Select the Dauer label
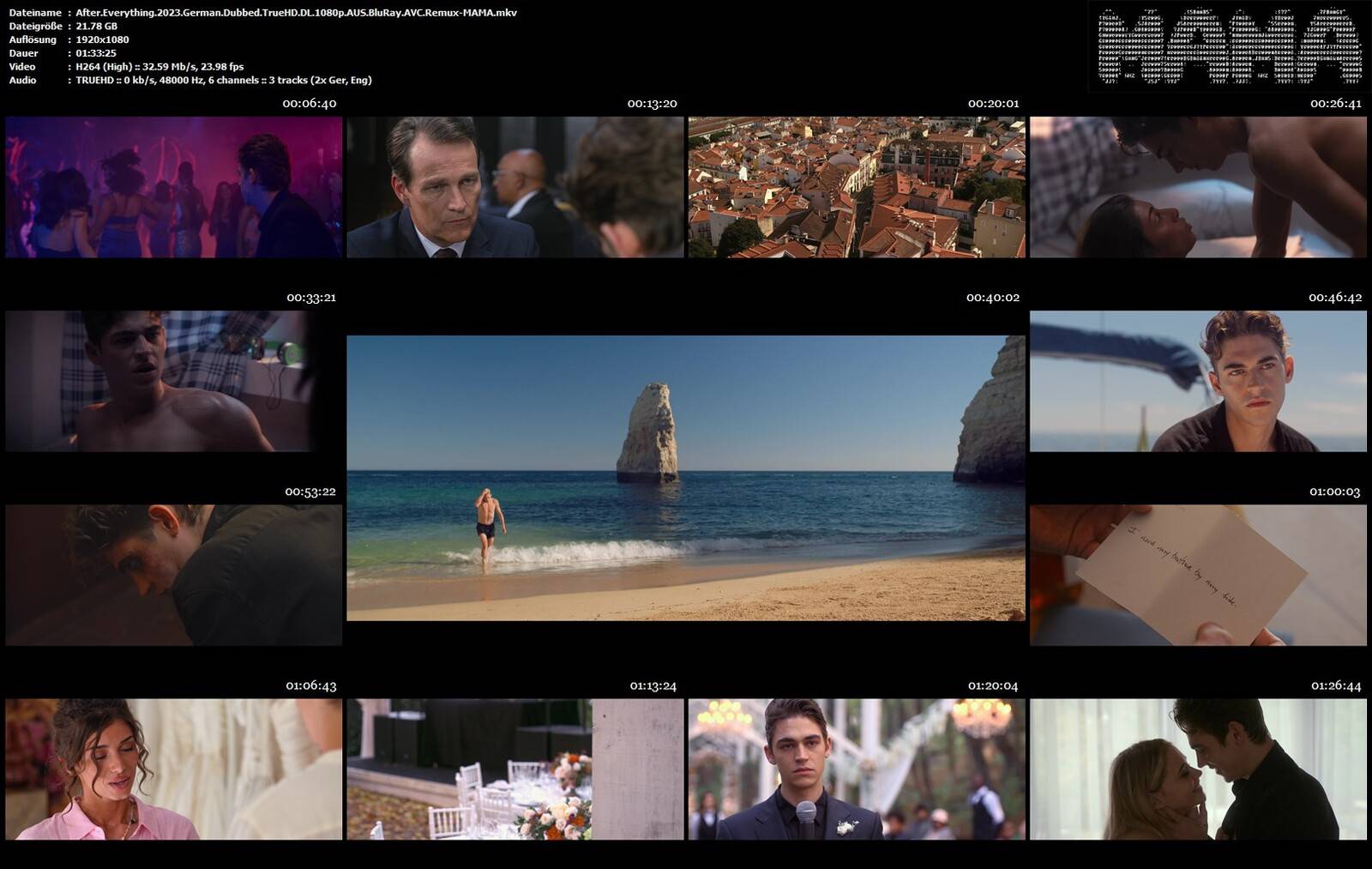 pyautogui.click(x=23, y=53)
